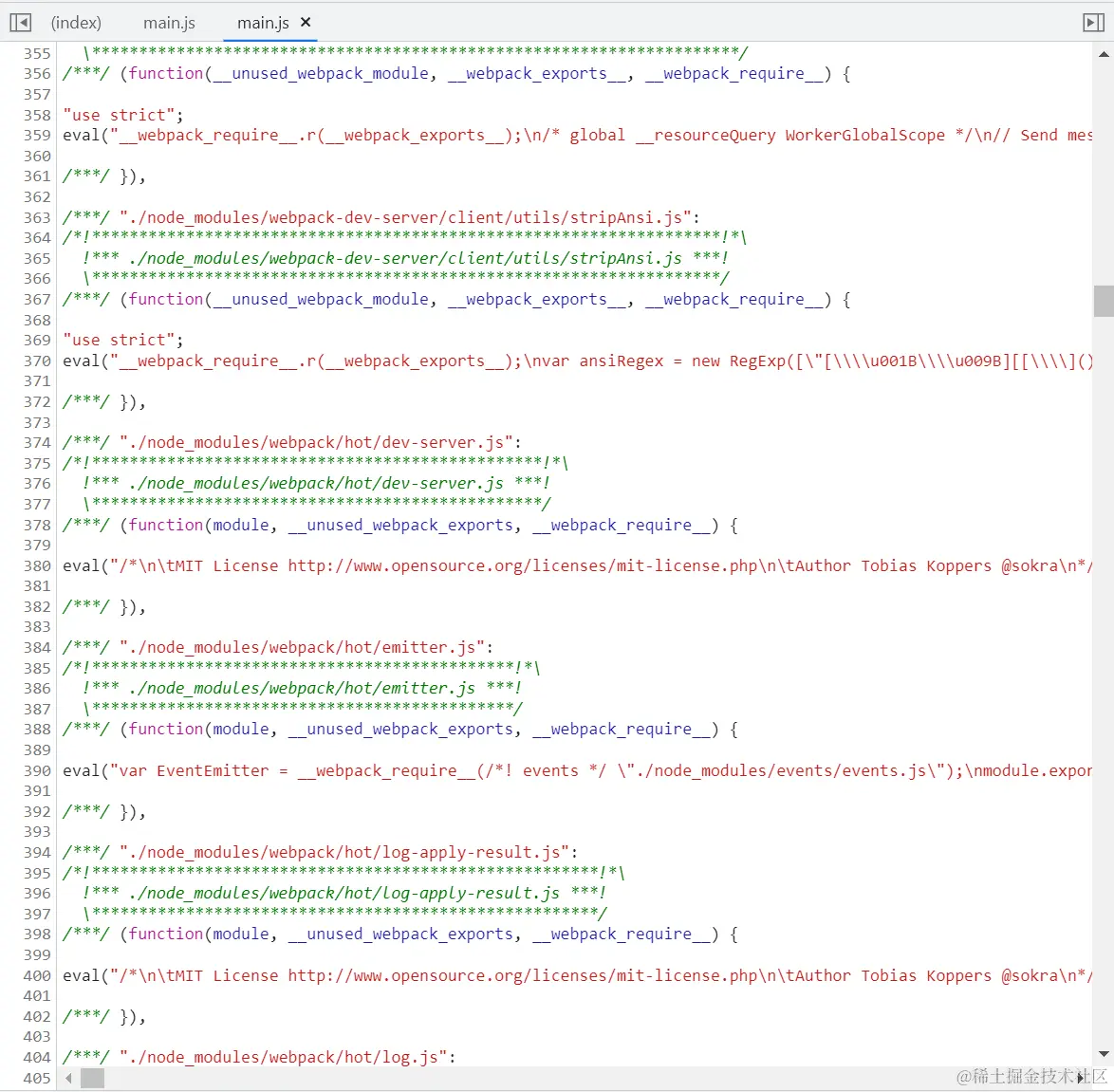
Task: Click the horizontal scrollbar thumb
Action: tap(92, 1079)
